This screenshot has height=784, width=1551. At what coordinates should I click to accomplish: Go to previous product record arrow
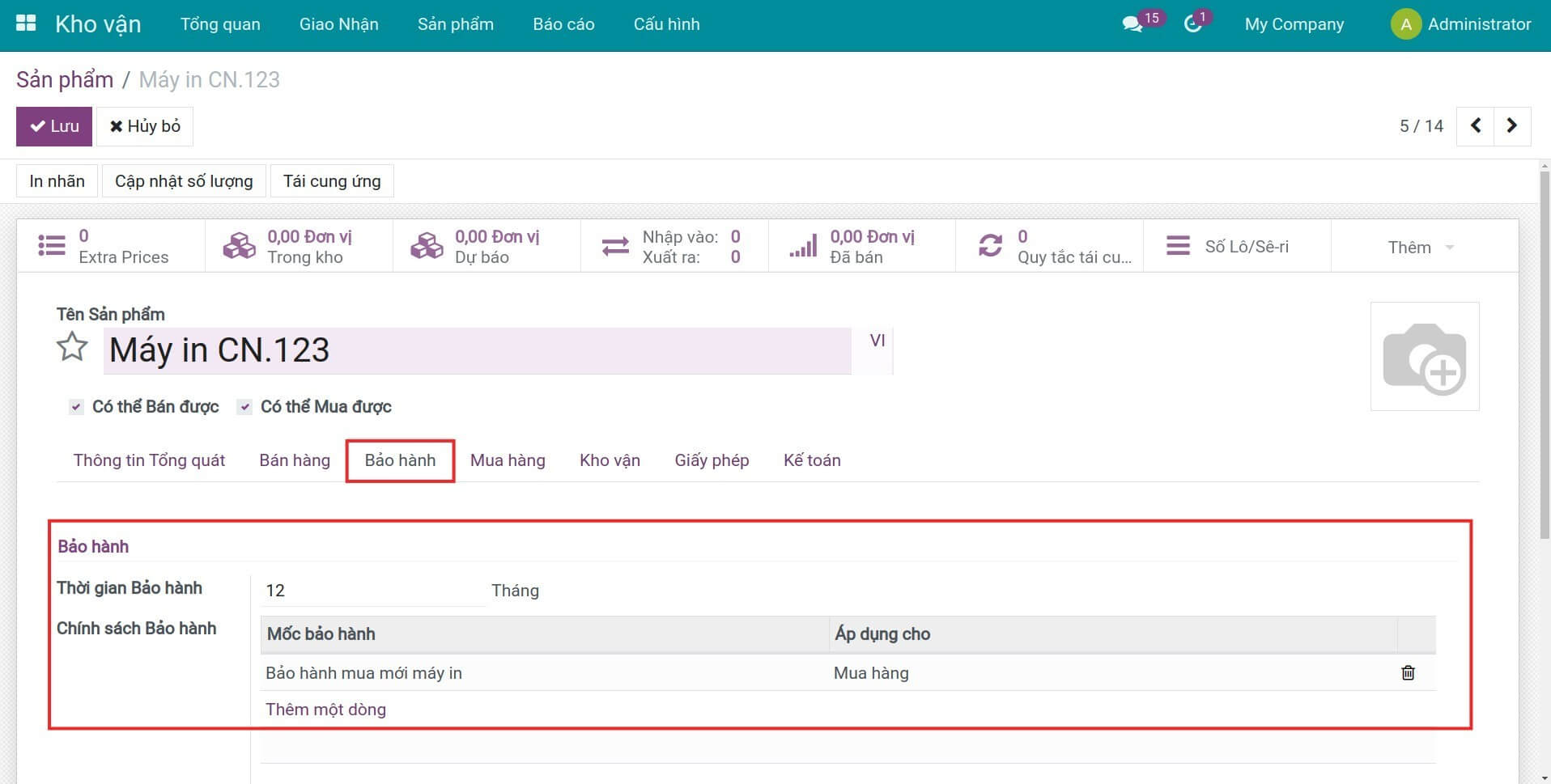coord(1475,126)
